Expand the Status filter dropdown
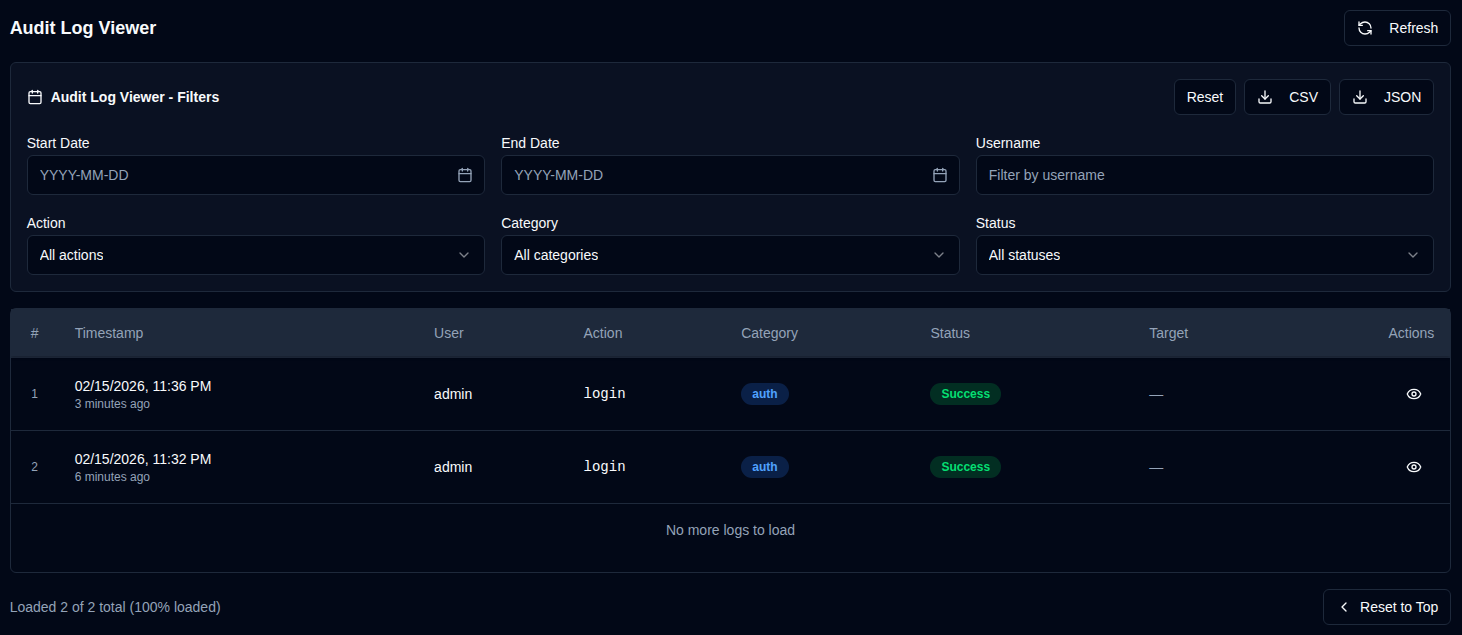 (1204, 255)
